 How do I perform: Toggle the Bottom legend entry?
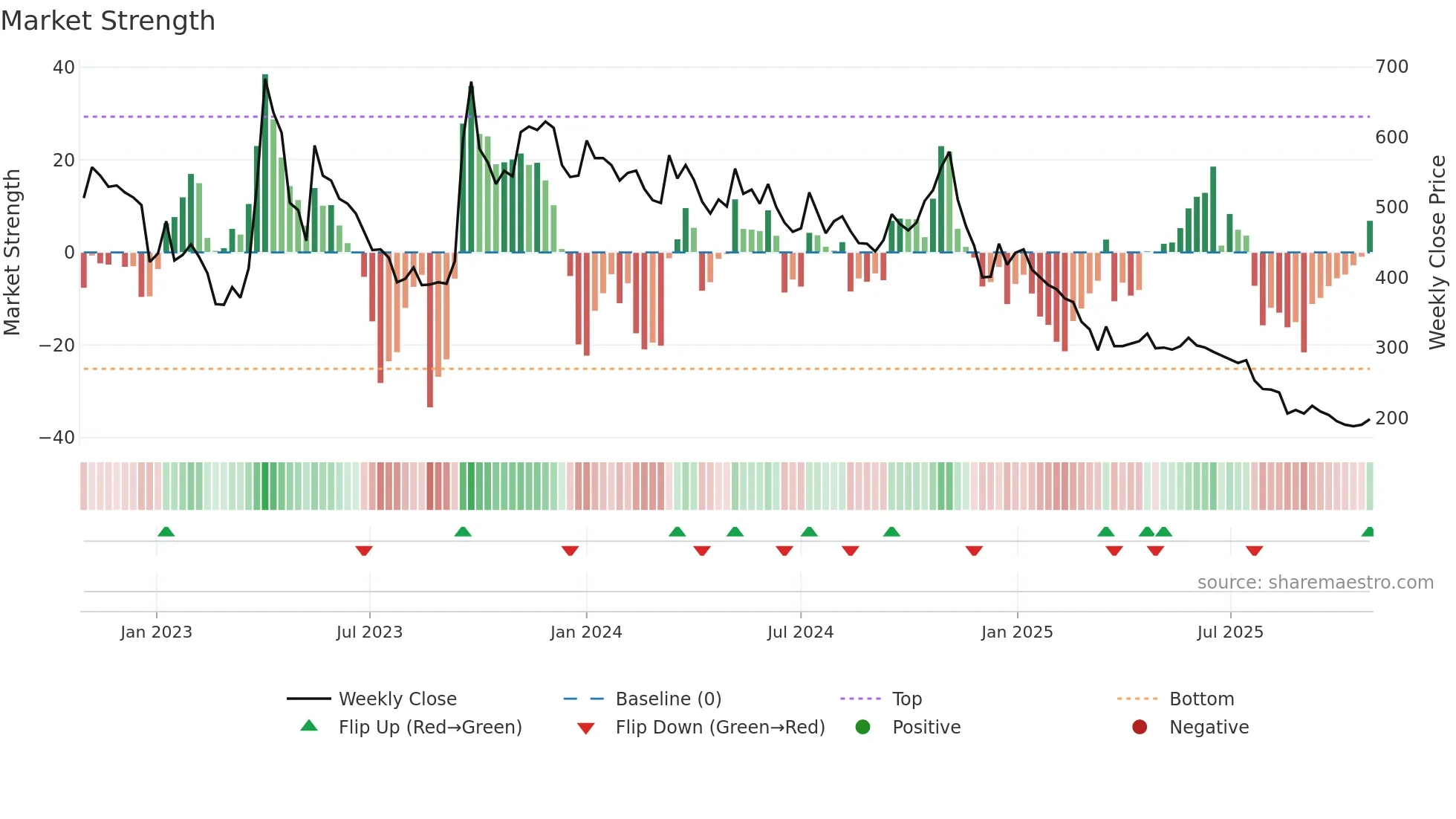(1201, 699)
